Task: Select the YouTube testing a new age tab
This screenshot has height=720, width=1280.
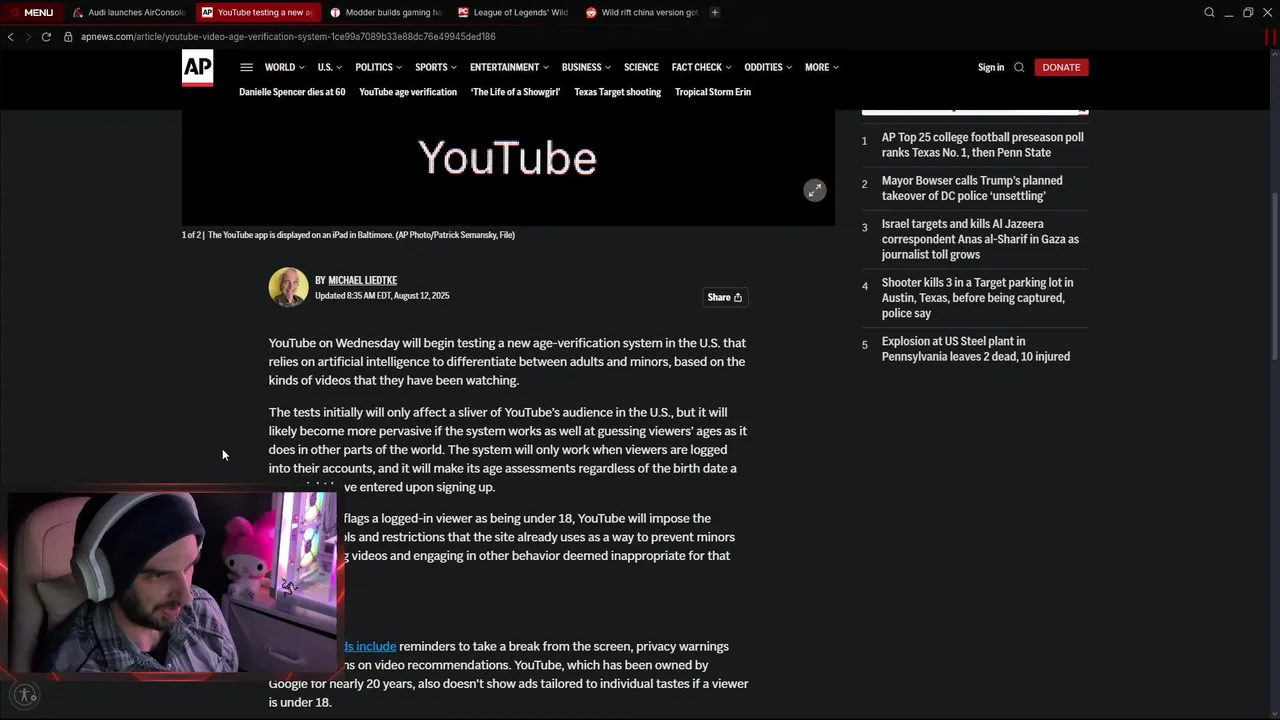Action: [x=259, y=12]
